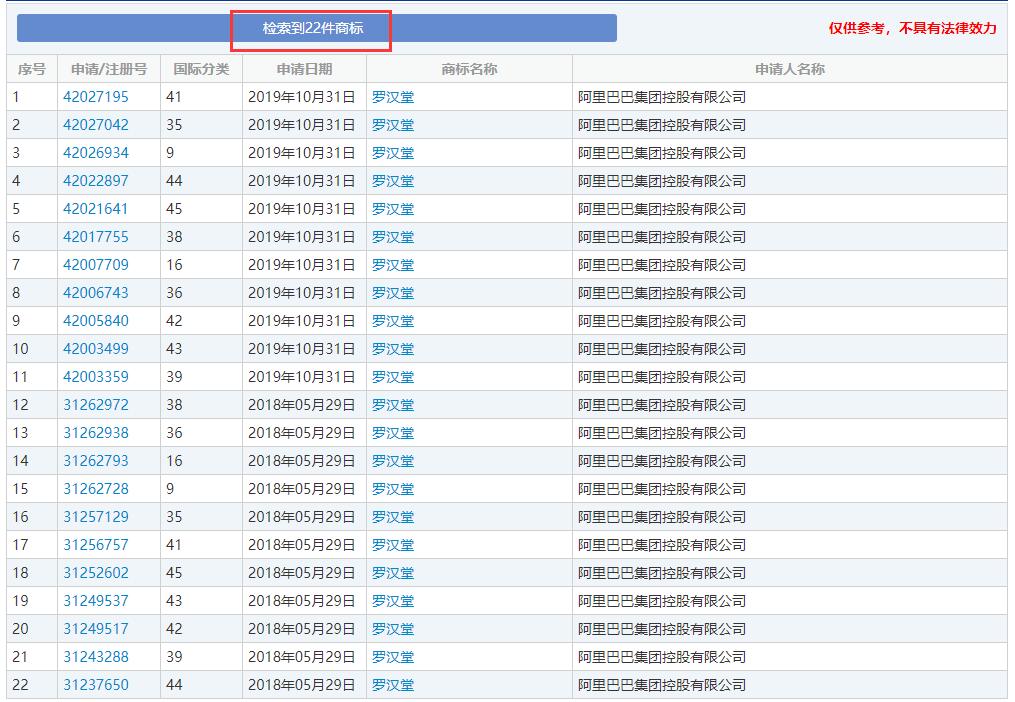The height and width of the screenshot is (702, 1015).
Task: Open registration number 31262793
Action: tap(96, 461)
